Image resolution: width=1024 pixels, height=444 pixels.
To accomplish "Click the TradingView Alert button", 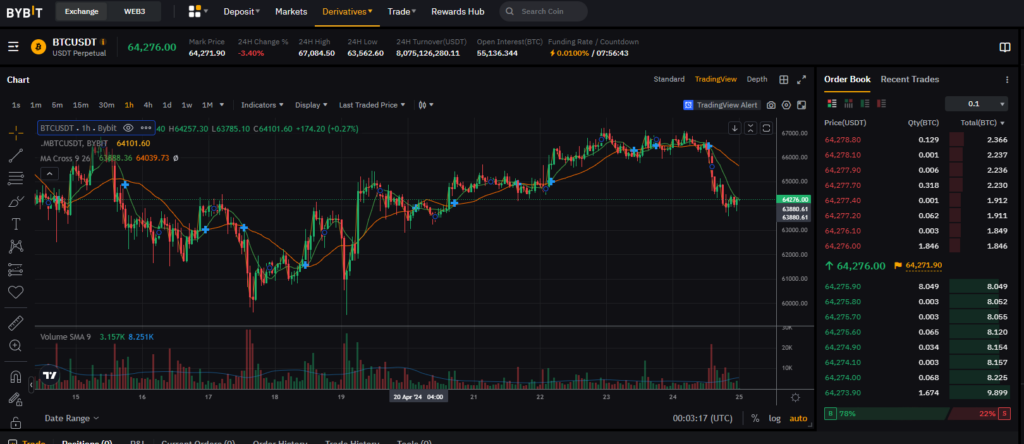I will pos(721,105).
